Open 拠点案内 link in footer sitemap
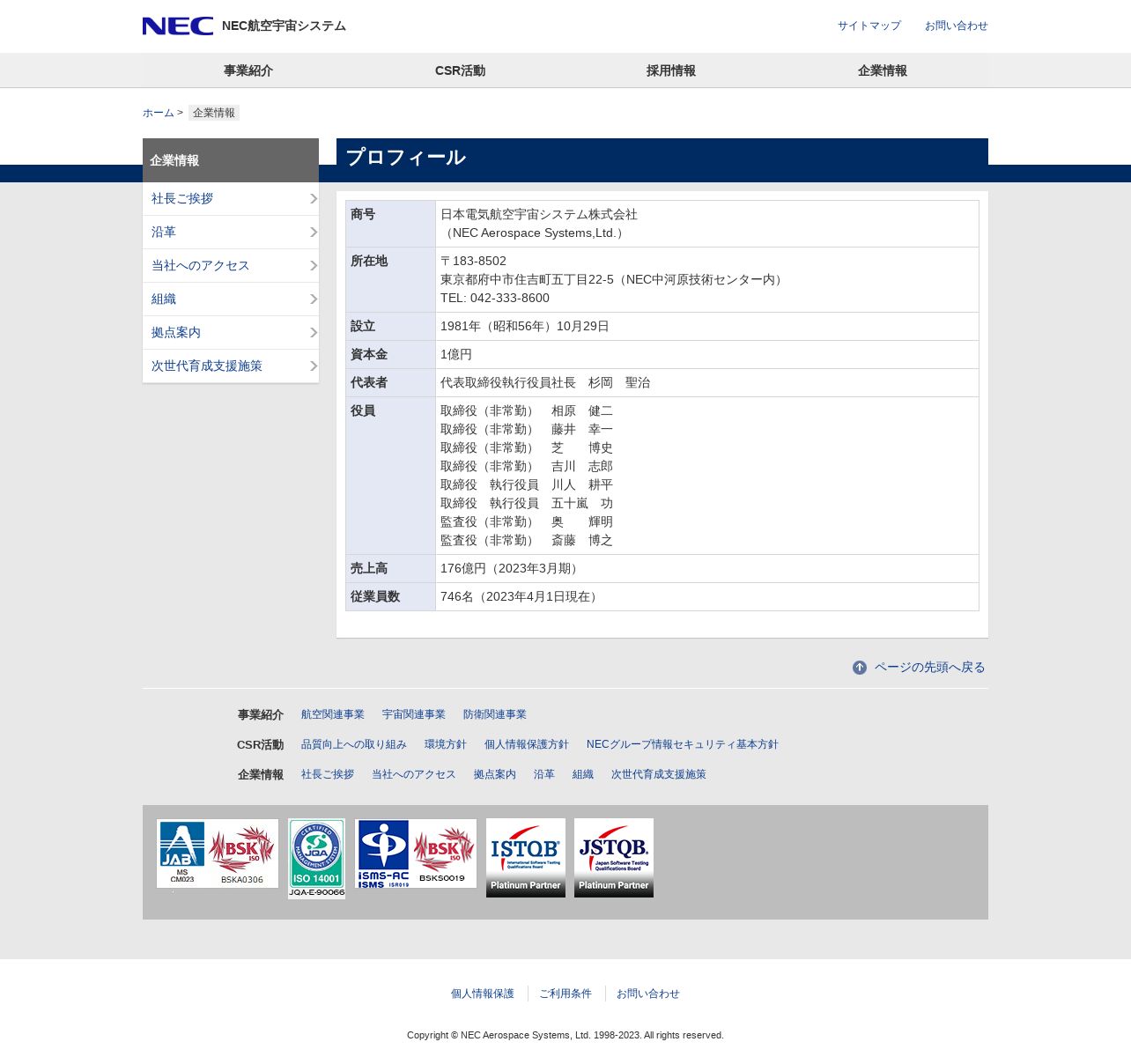 point(495,774)
